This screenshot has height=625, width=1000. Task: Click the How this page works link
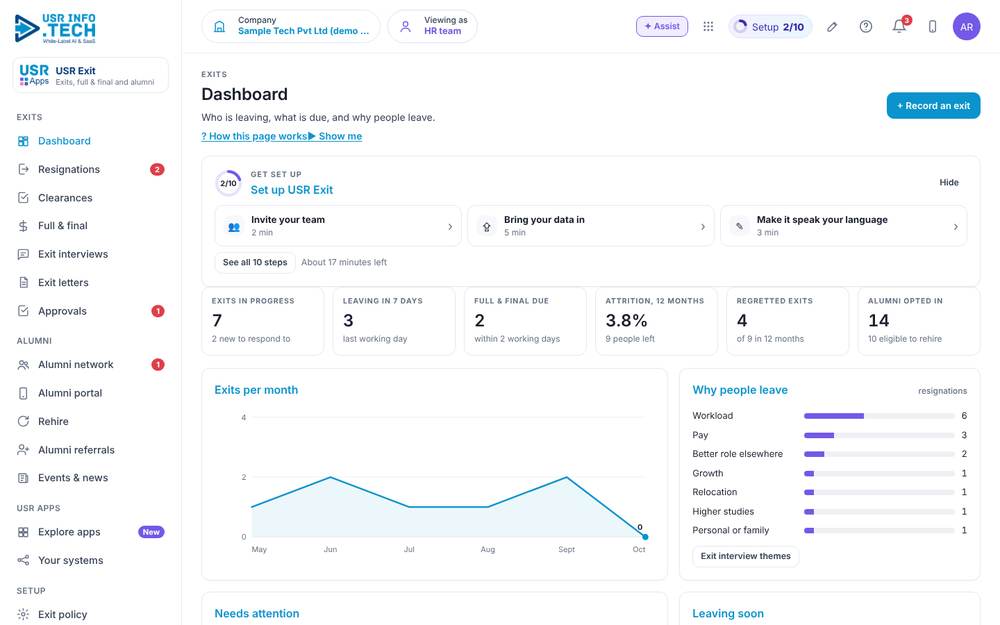click(254, 136)
